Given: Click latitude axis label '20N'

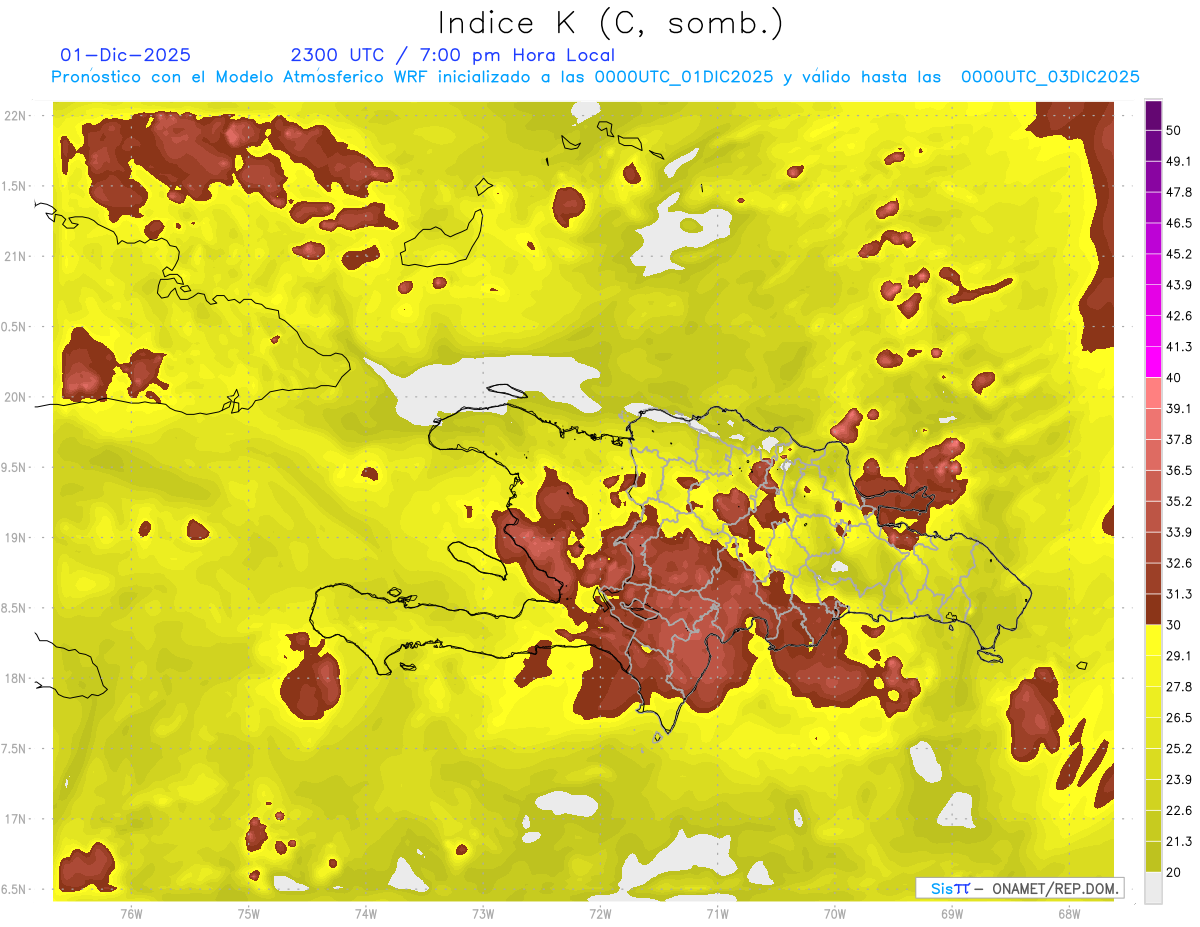Looking at the screenshot, I should click(x=17, y=397).
